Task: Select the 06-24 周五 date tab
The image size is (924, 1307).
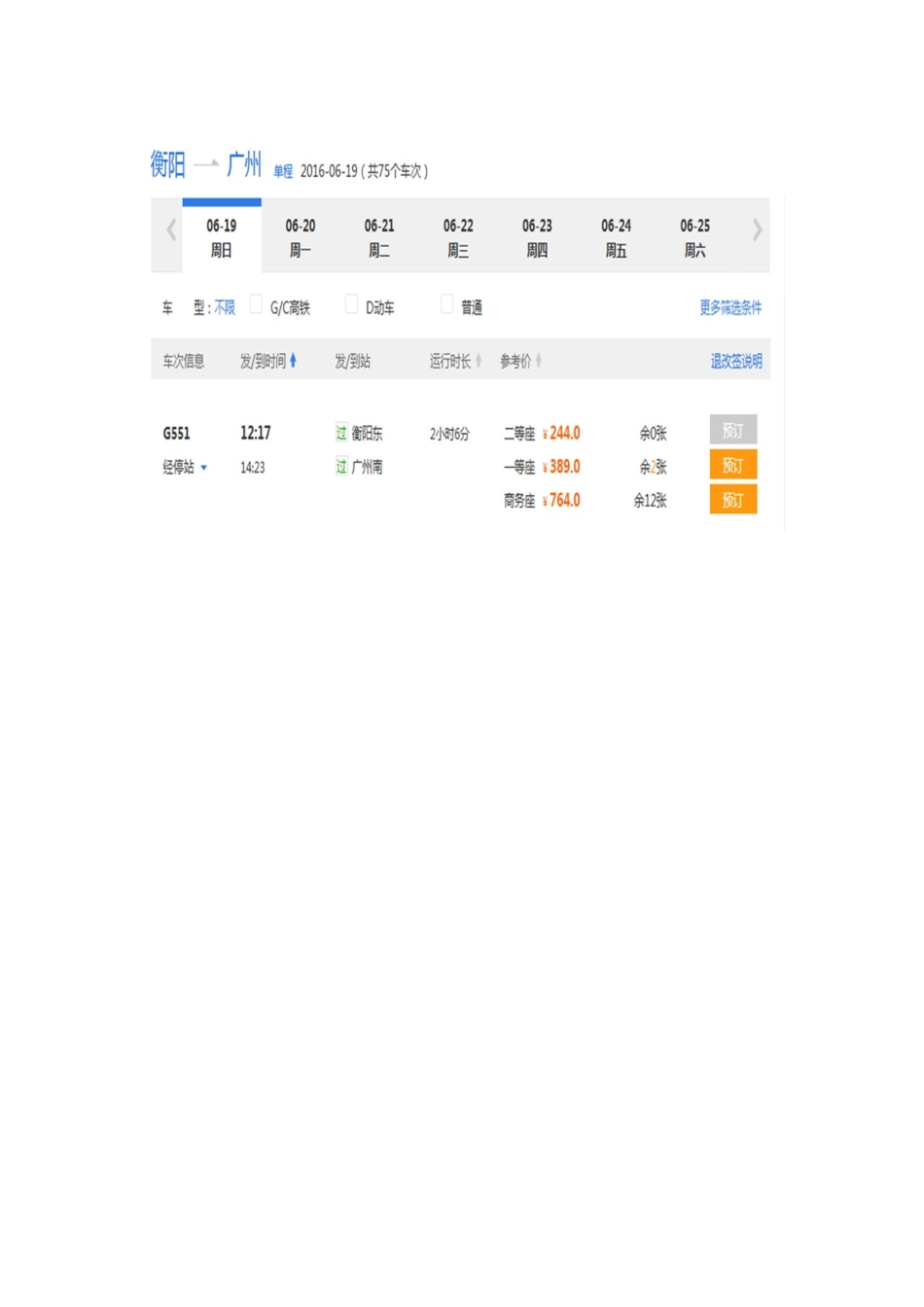Action: pyautogui.click(x=616, y=237)
